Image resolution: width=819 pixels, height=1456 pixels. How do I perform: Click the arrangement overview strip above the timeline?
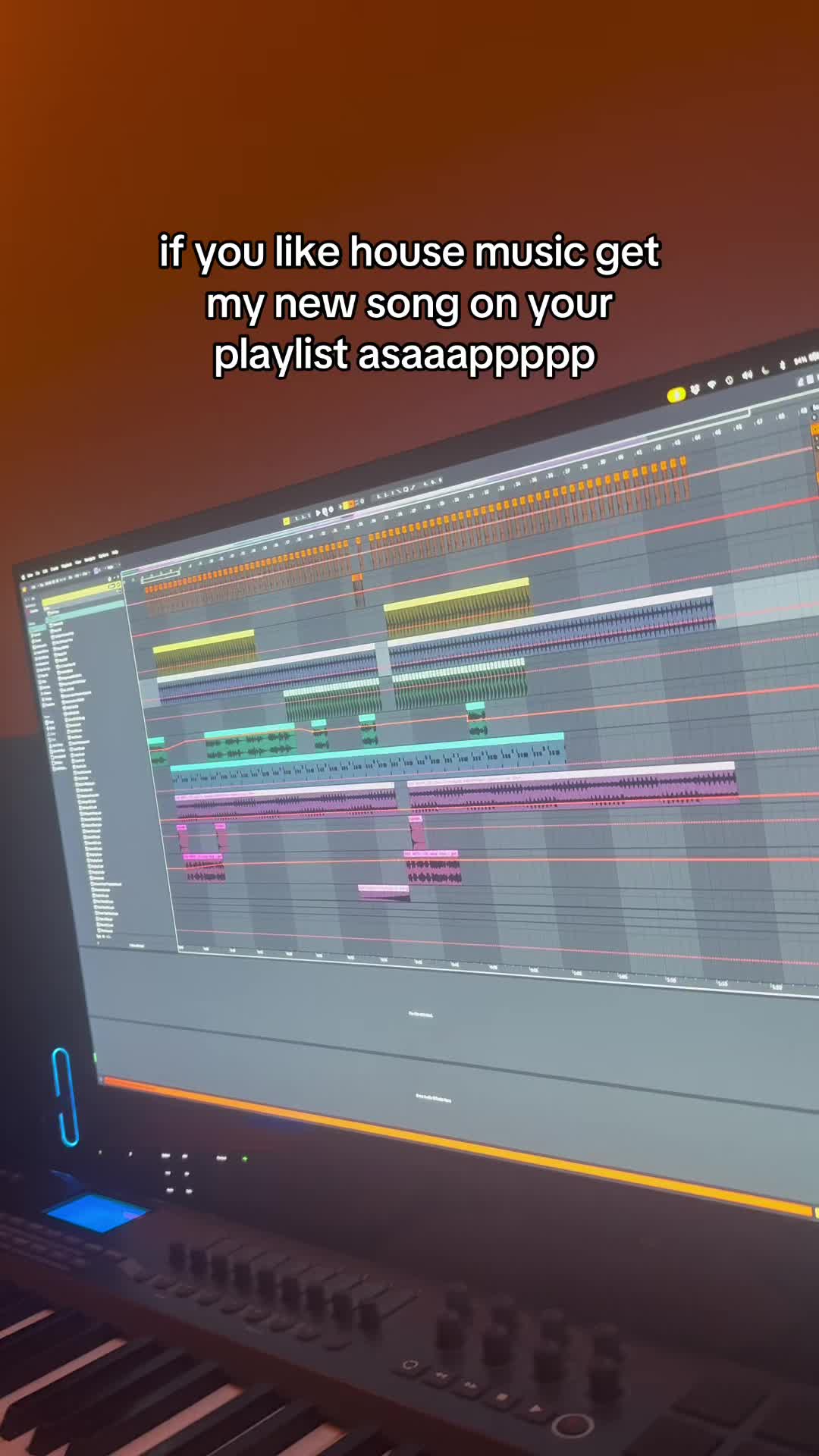click(436, 493)
